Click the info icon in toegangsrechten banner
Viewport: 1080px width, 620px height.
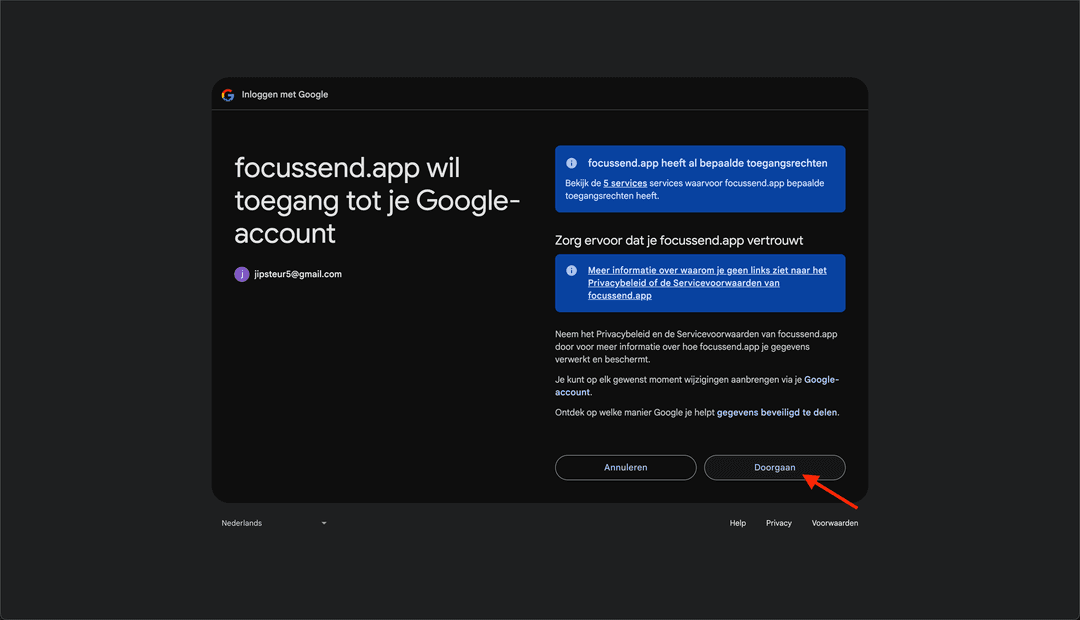tap(571, 163)
